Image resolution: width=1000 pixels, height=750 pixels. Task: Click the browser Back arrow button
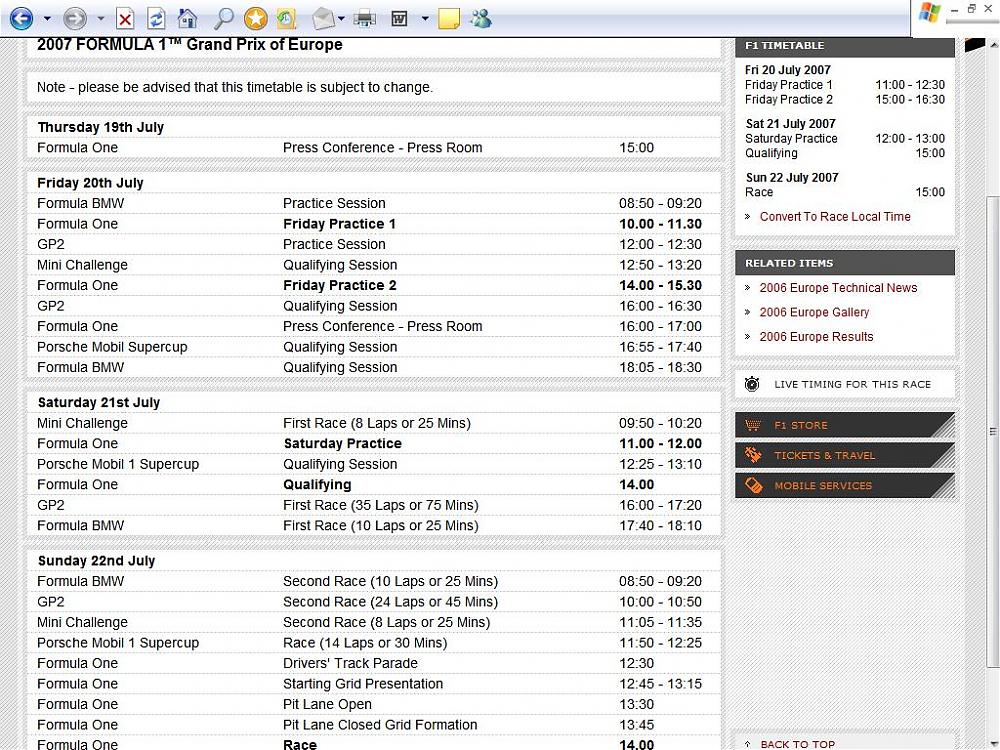tap(21, 18)
